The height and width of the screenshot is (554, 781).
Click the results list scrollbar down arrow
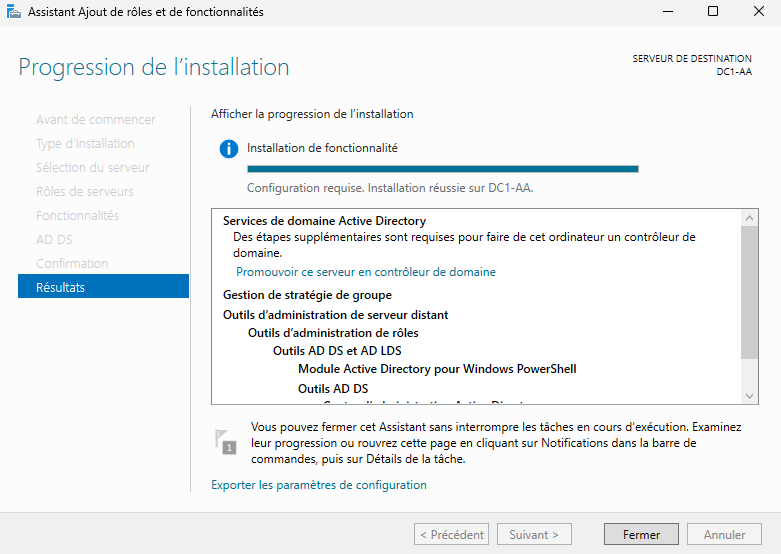(x=749, y=396)
